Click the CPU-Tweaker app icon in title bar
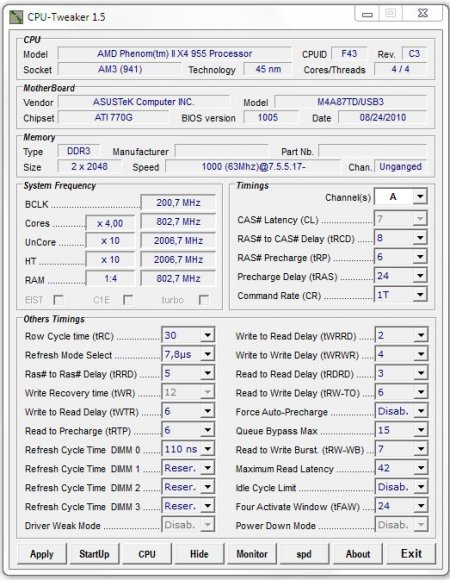 click(16, 17)
